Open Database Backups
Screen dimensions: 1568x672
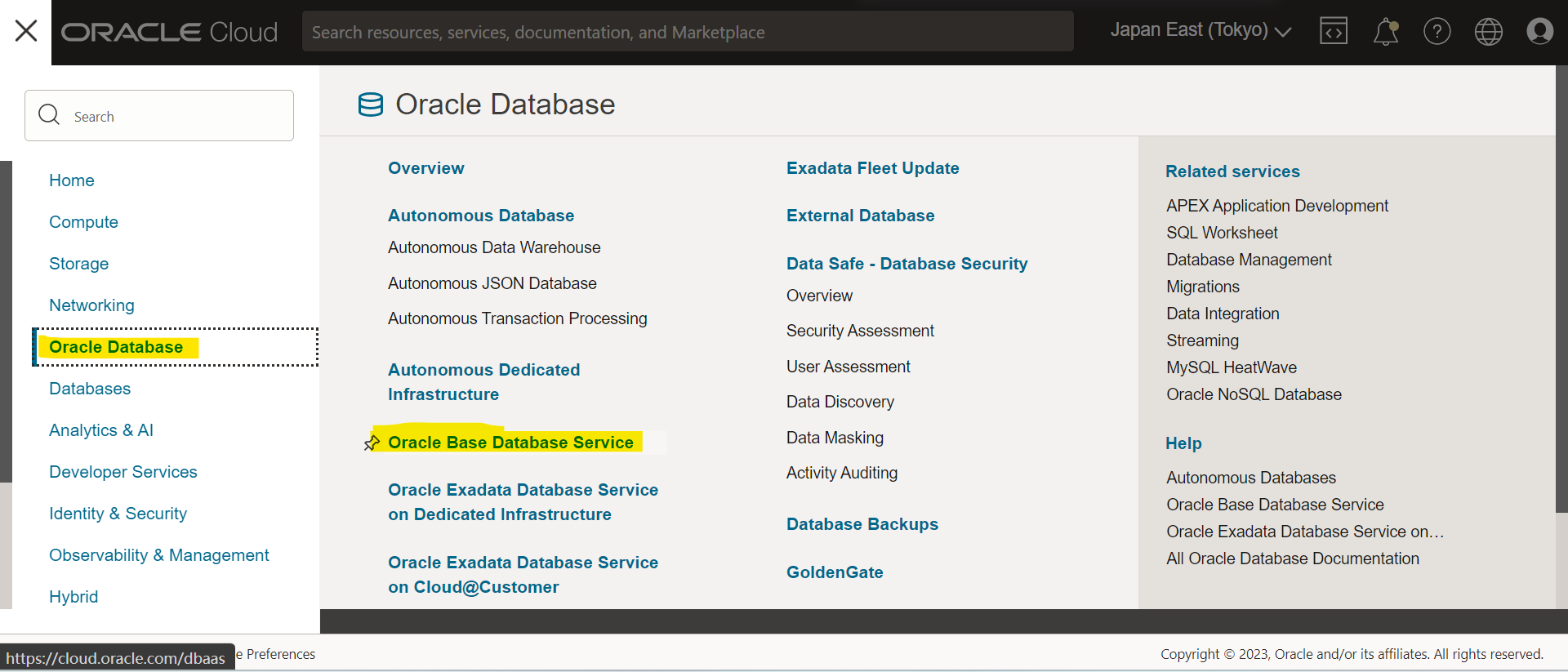(x=862, y=524)
